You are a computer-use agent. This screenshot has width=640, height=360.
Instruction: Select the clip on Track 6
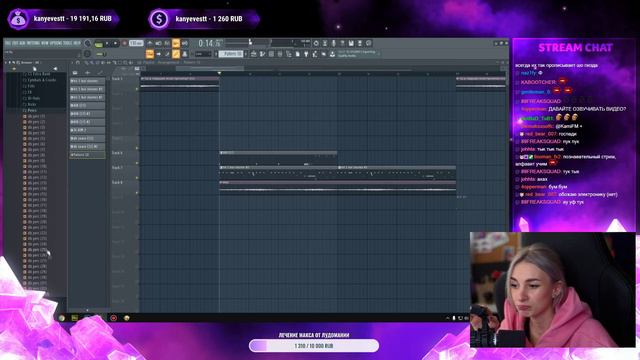point(278,159)
